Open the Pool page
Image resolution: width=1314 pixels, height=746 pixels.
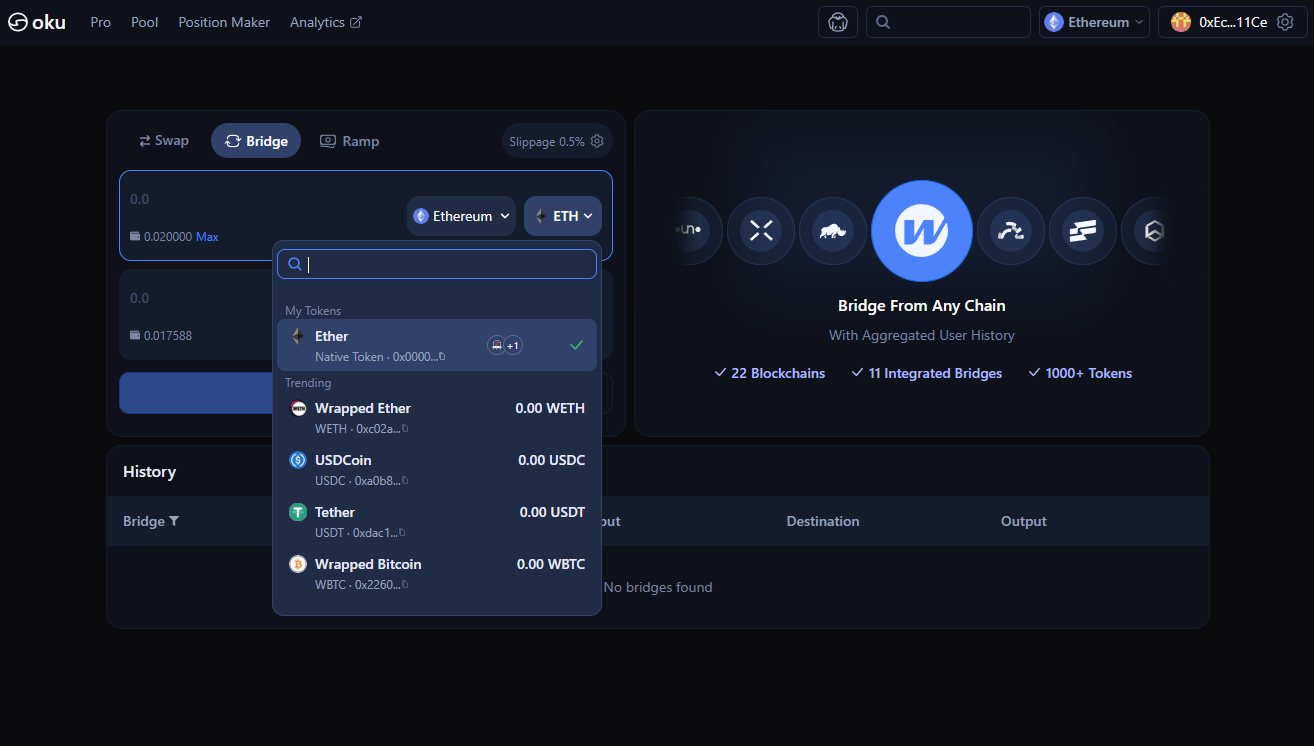145,22
